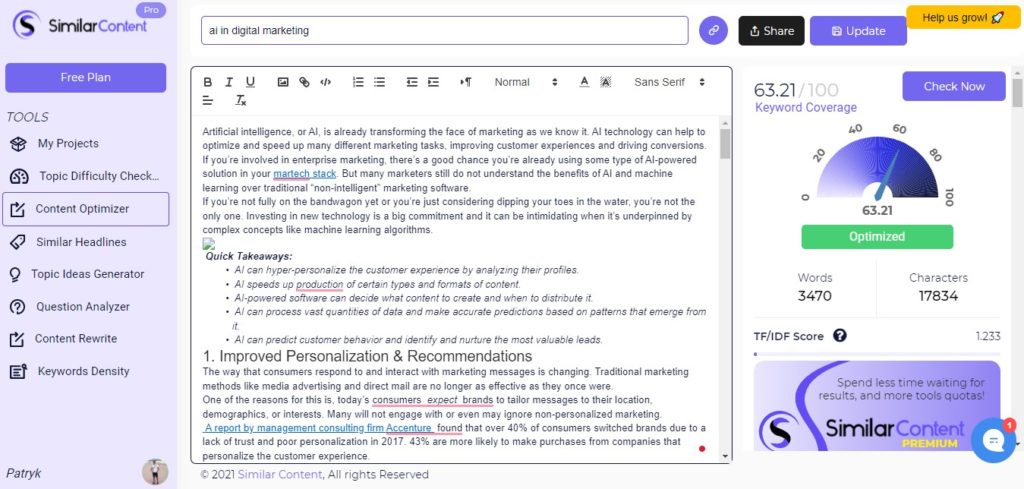Viewport: 1024px width, 489px height.
Task: Click the Patryk user avatar
Action: click(155, 472)
